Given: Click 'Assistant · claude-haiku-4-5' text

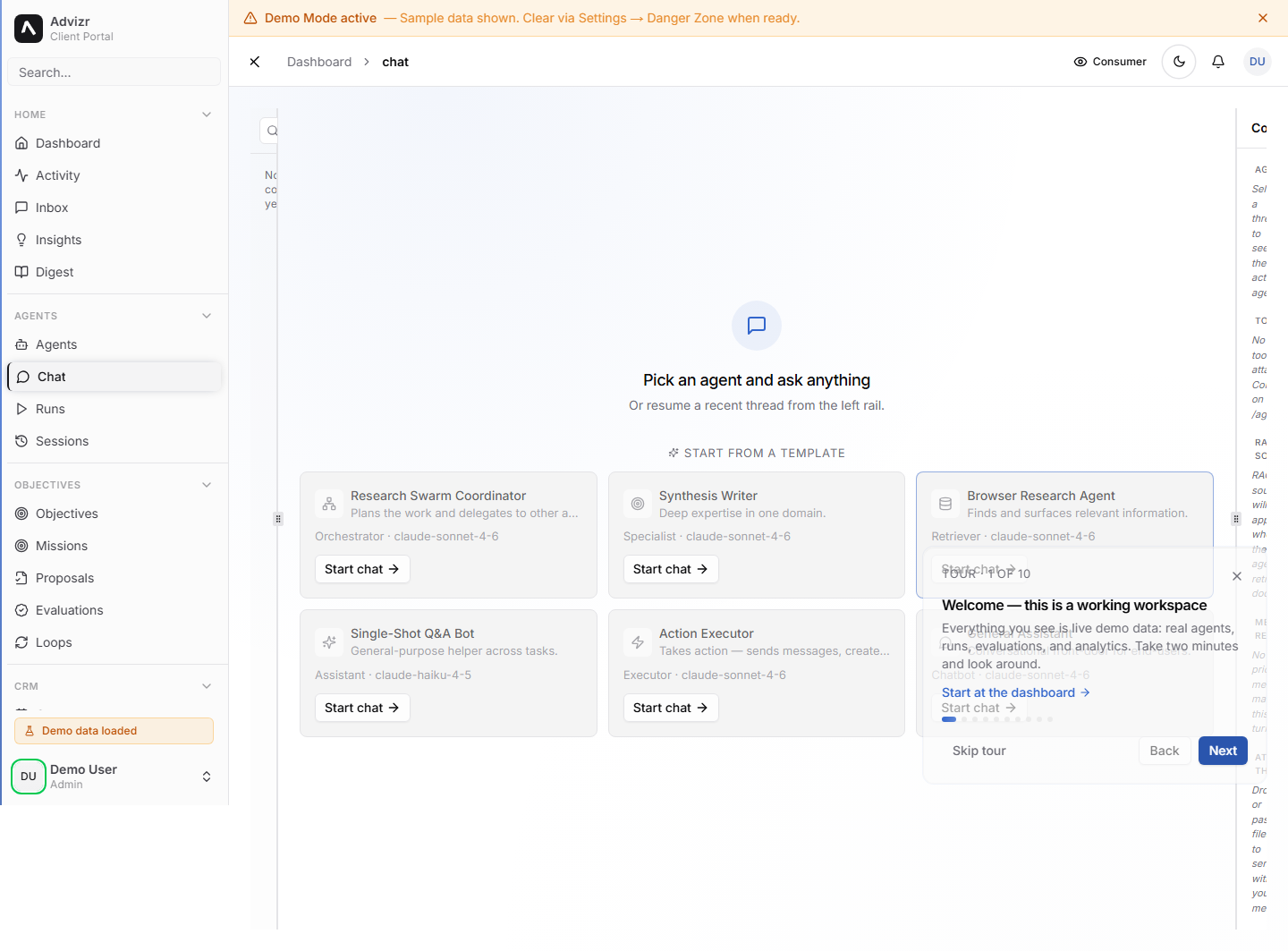Looking at the screenshot, I should pos(394,675).
